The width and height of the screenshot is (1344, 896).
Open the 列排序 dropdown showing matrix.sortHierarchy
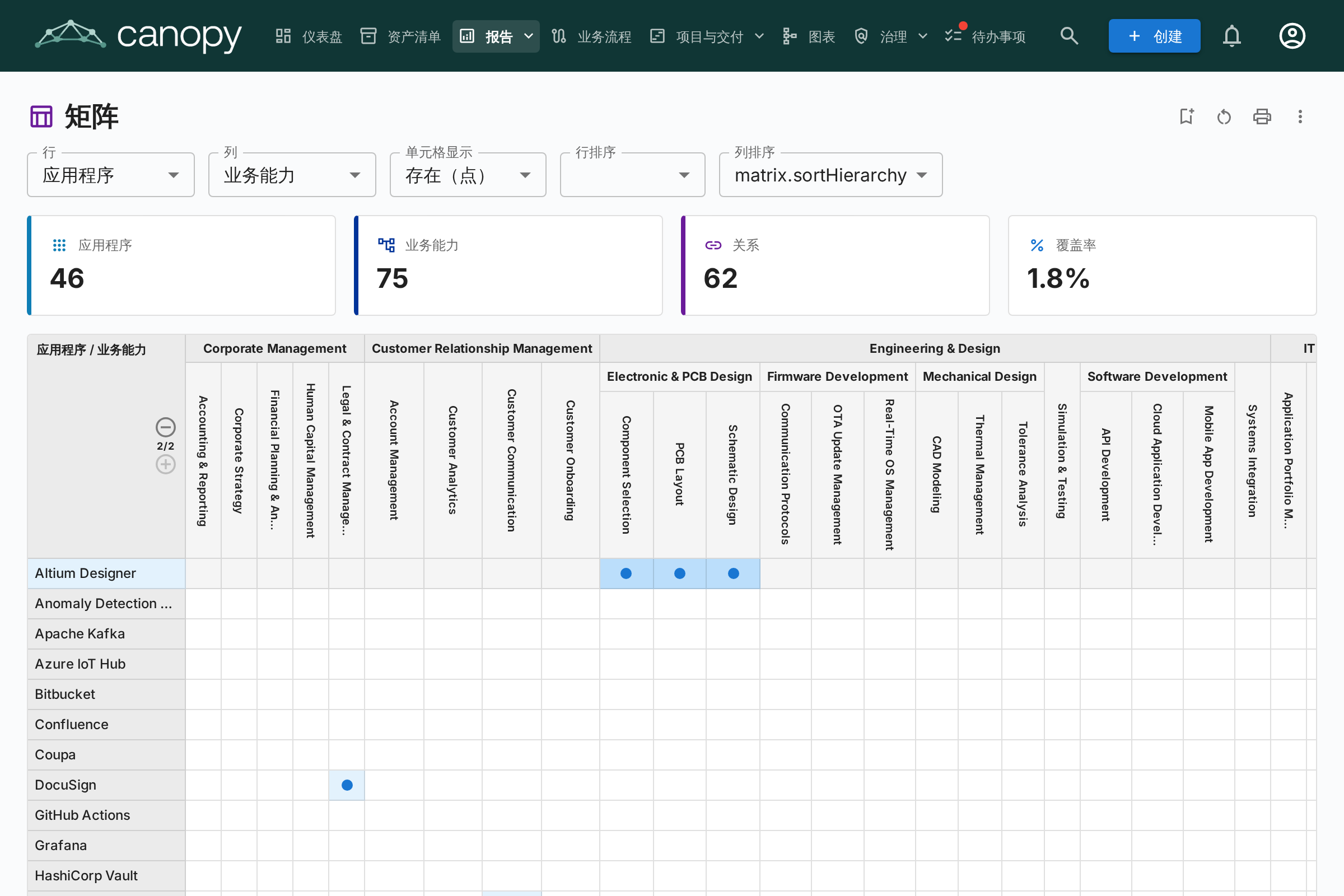click(831, 175)
